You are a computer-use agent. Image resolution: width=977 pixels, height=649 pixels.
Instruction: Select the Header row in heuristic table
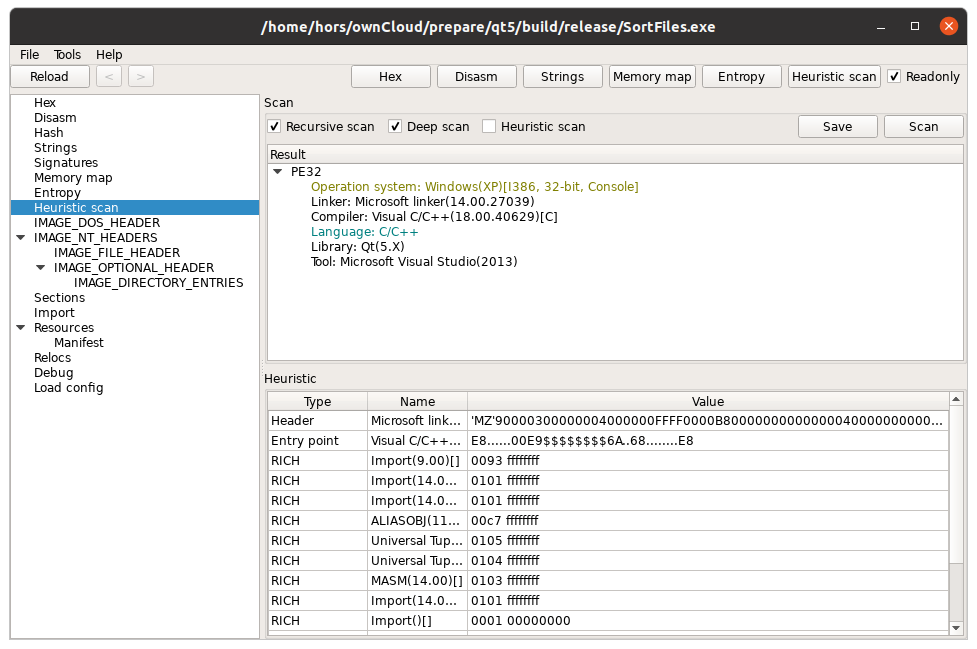608,421
